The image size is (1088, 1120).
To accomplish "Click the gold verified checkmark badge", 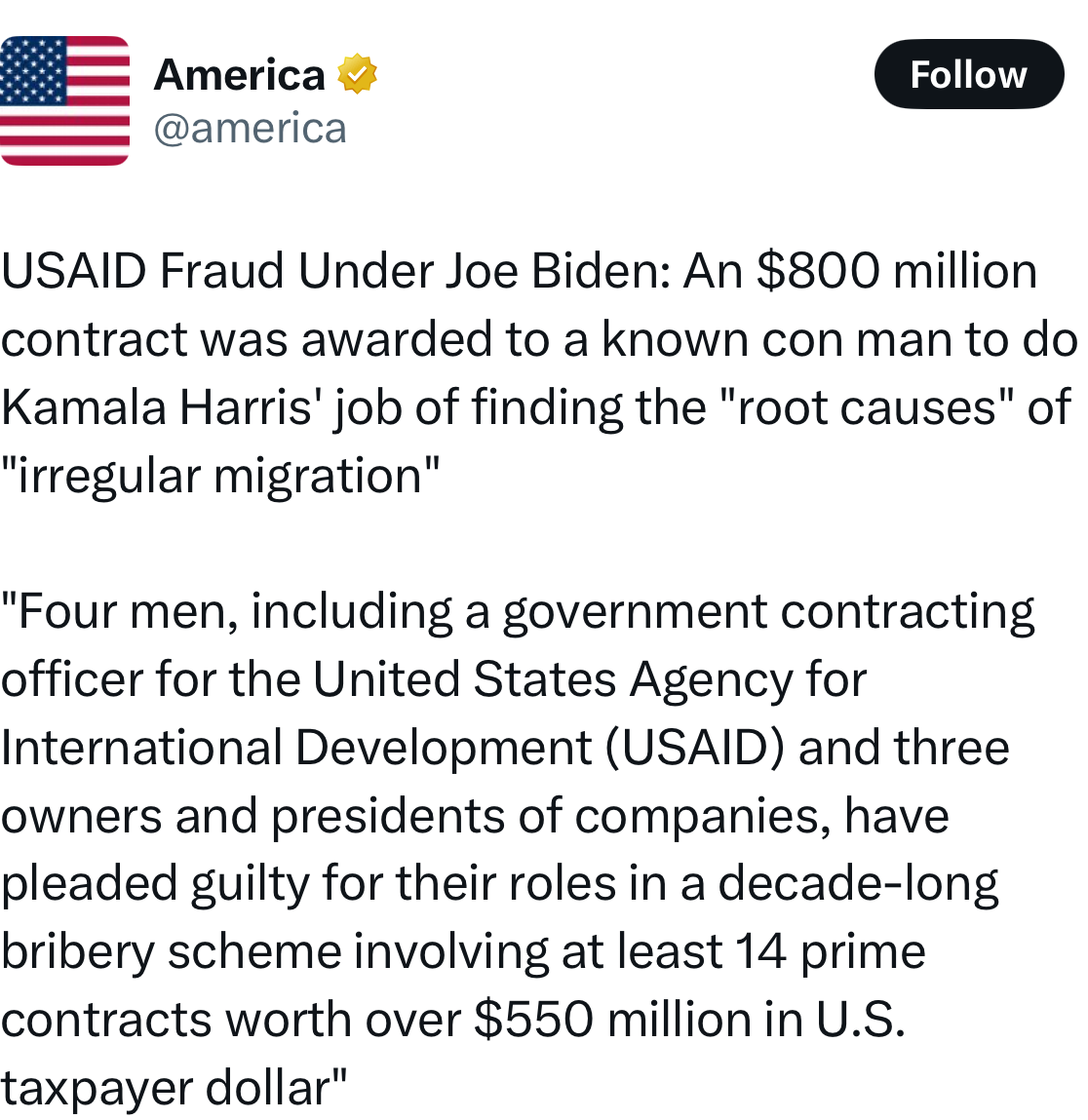I will (357, 74).
